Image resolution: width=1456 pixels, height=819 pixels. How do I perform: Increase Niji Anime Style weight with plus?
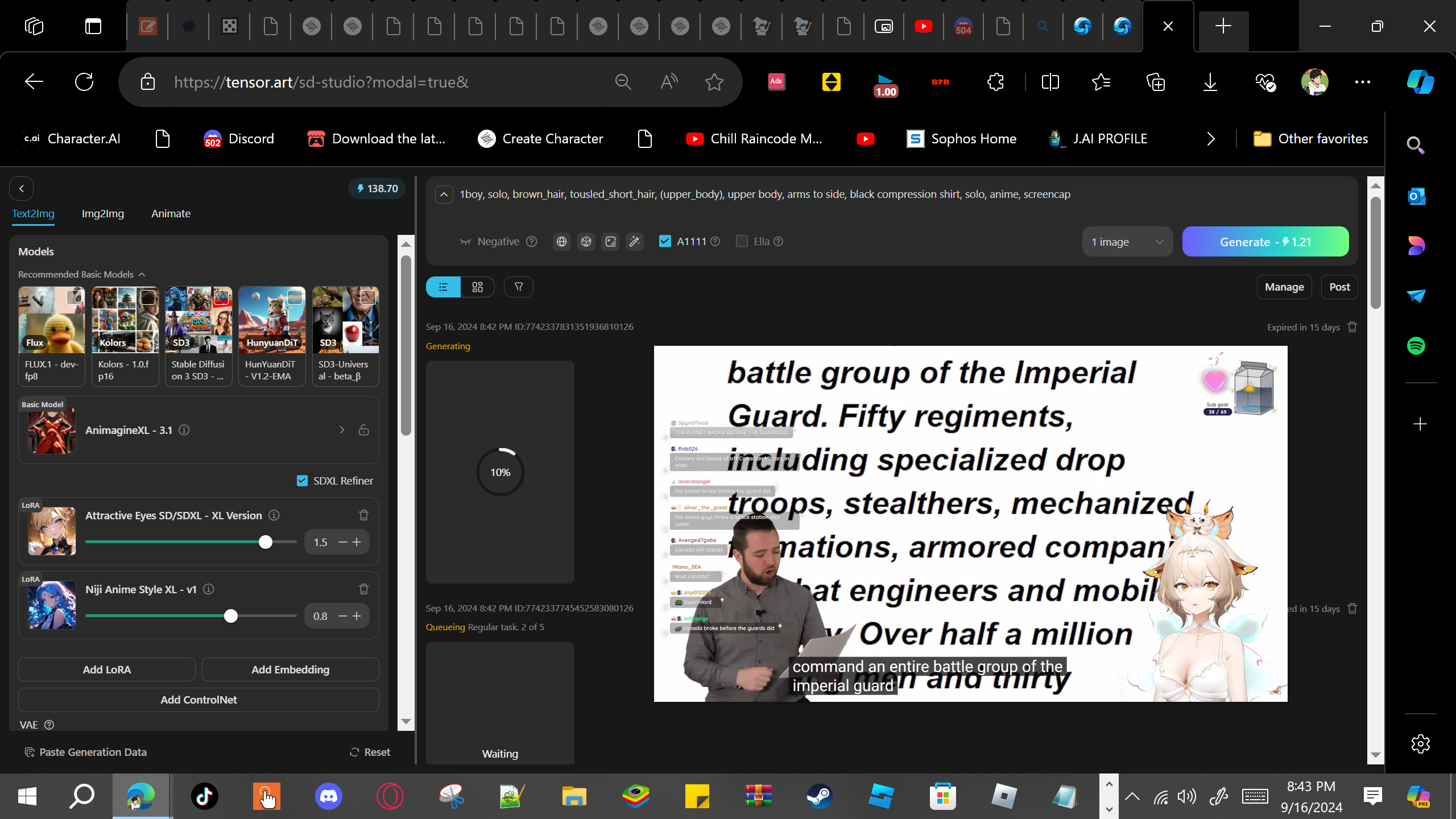point(357,616)
